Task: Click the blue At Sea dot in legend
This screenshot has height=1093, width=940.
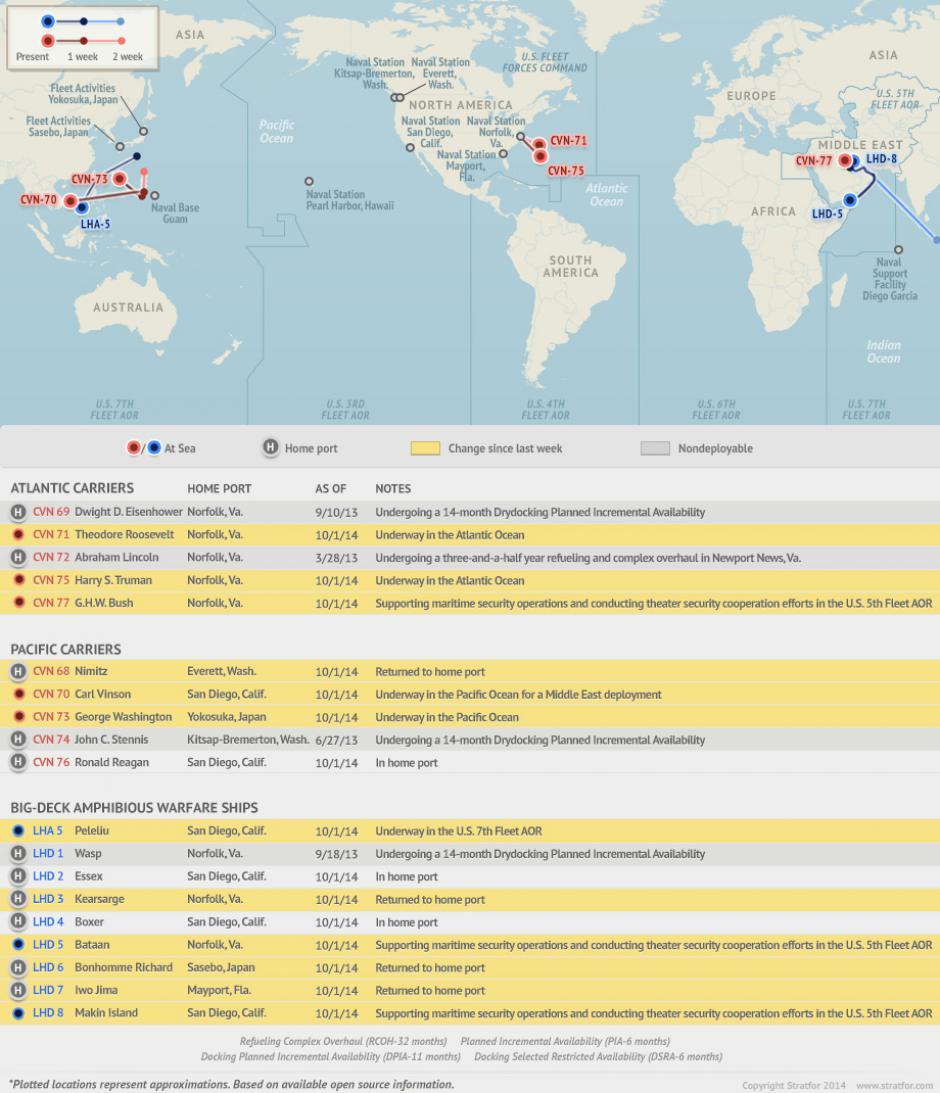Action: click(x=154, y=448)
